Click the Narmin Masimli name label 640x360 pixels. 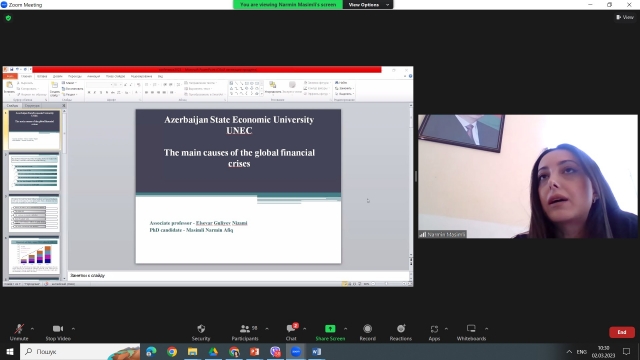pos(442,234)
